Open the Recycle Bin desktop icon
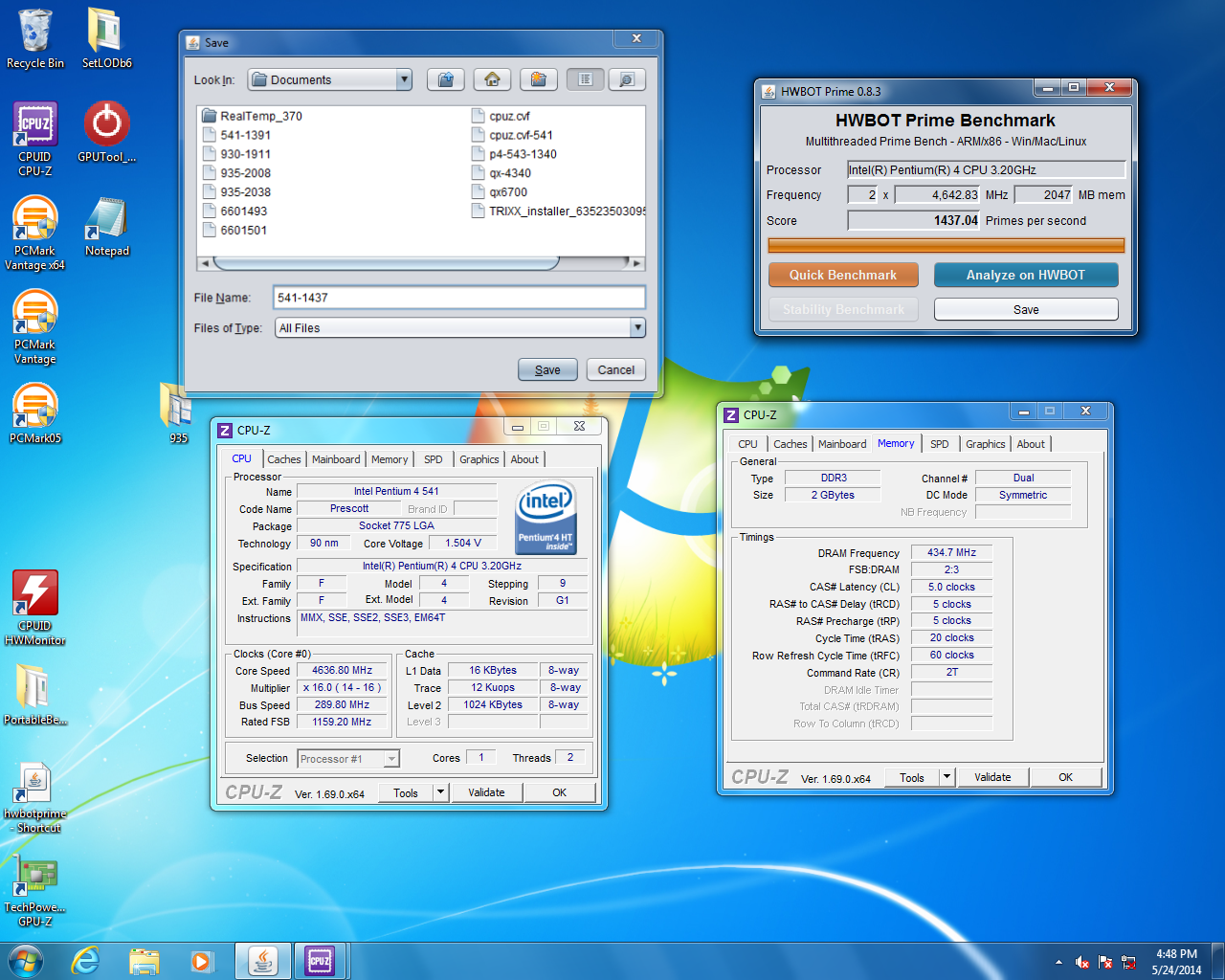The image size is (1225, 980). click(x=35, y=38)
